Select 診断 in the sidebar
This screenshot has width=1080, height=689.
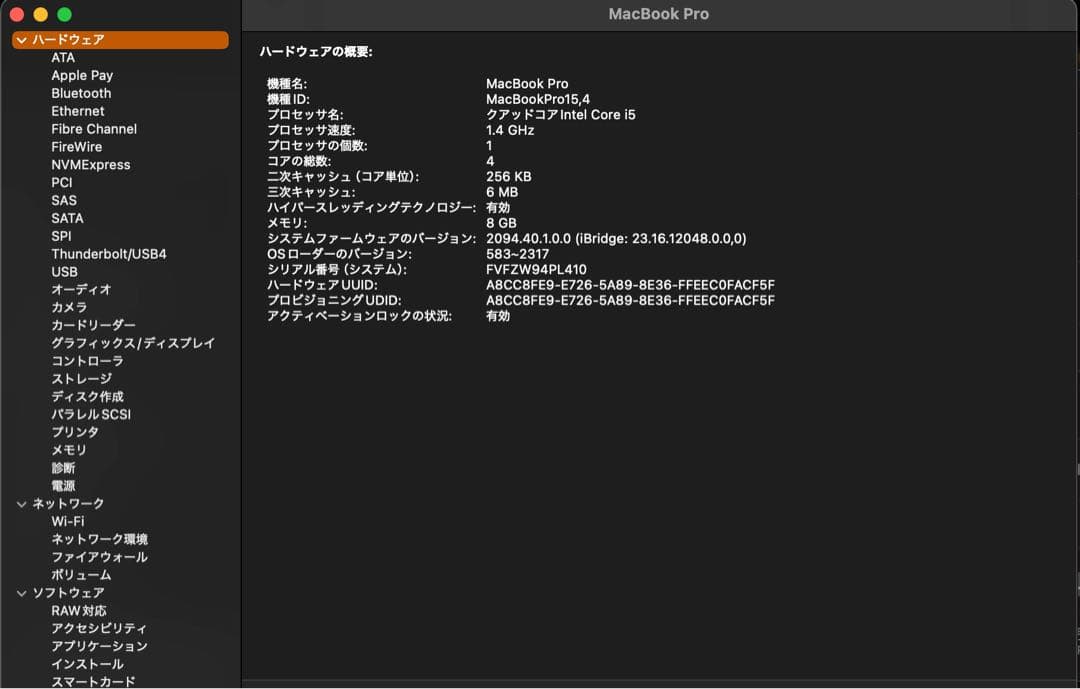pyautogui.click(x=63, y=469)
